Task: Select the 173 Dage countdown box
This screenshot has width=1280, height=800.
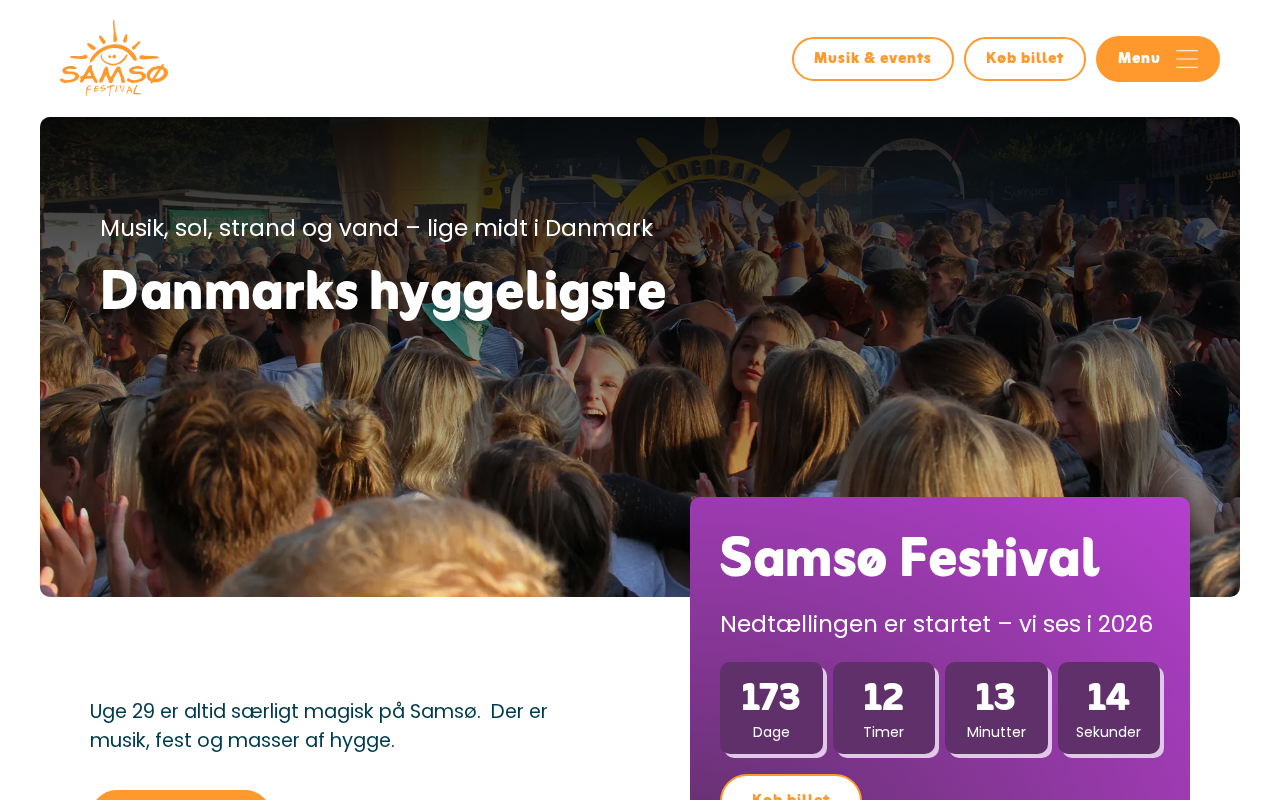Action: click(x=771, y=708)
